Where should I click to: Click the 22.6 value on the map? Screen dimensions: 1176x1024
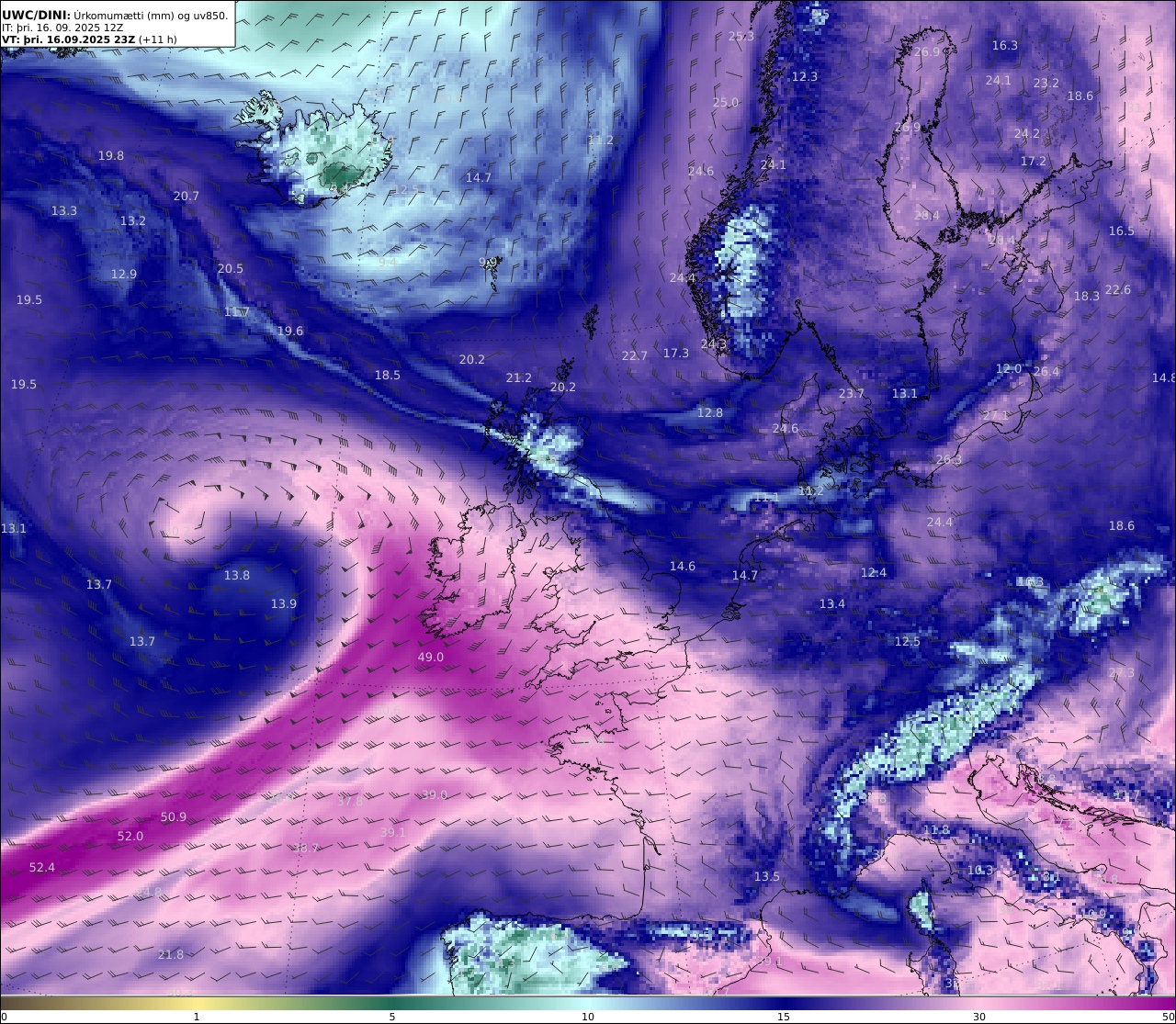(1118, 290)
